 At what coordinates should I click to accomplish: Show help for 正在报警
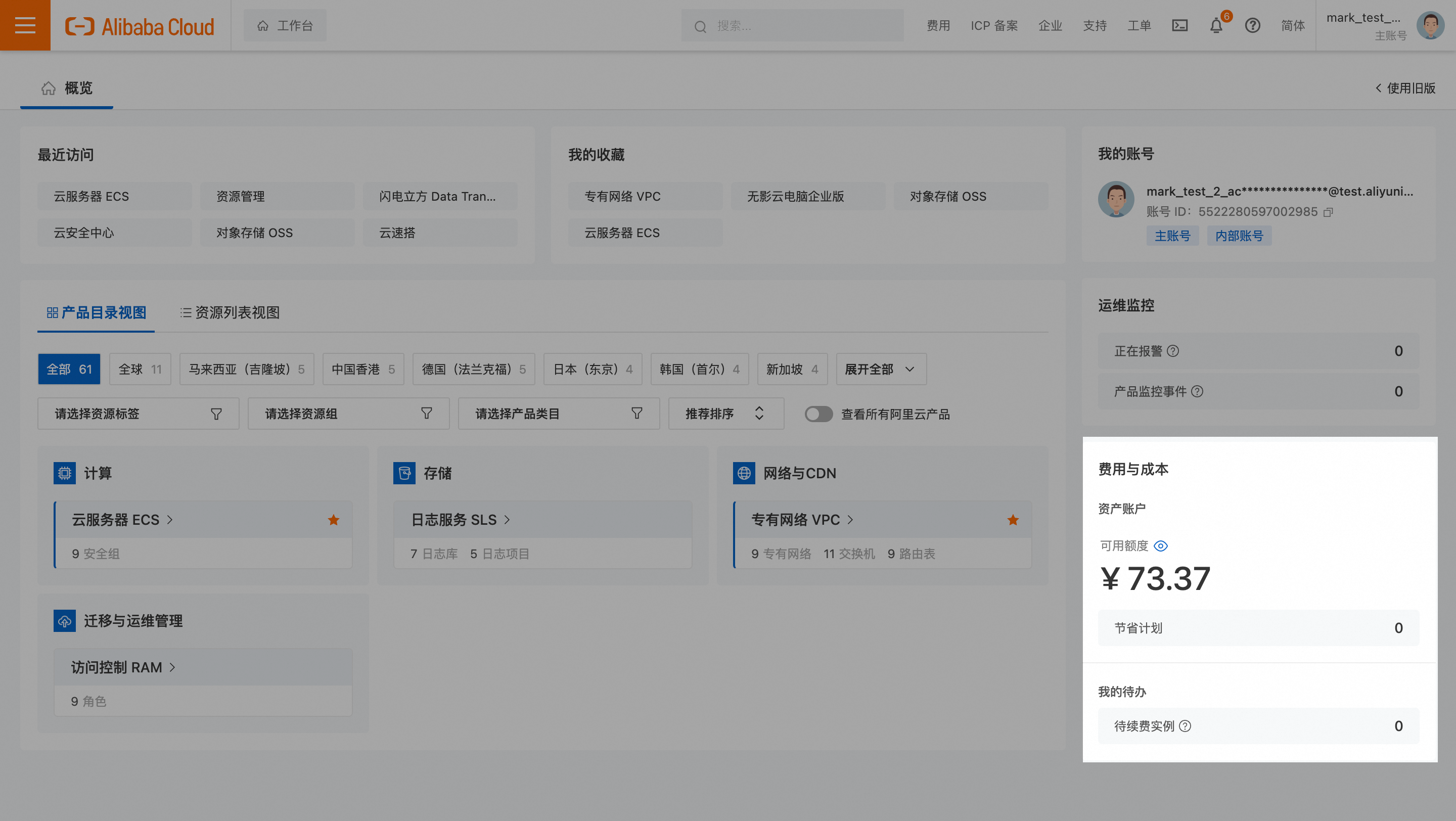(x=1173, y=351)
